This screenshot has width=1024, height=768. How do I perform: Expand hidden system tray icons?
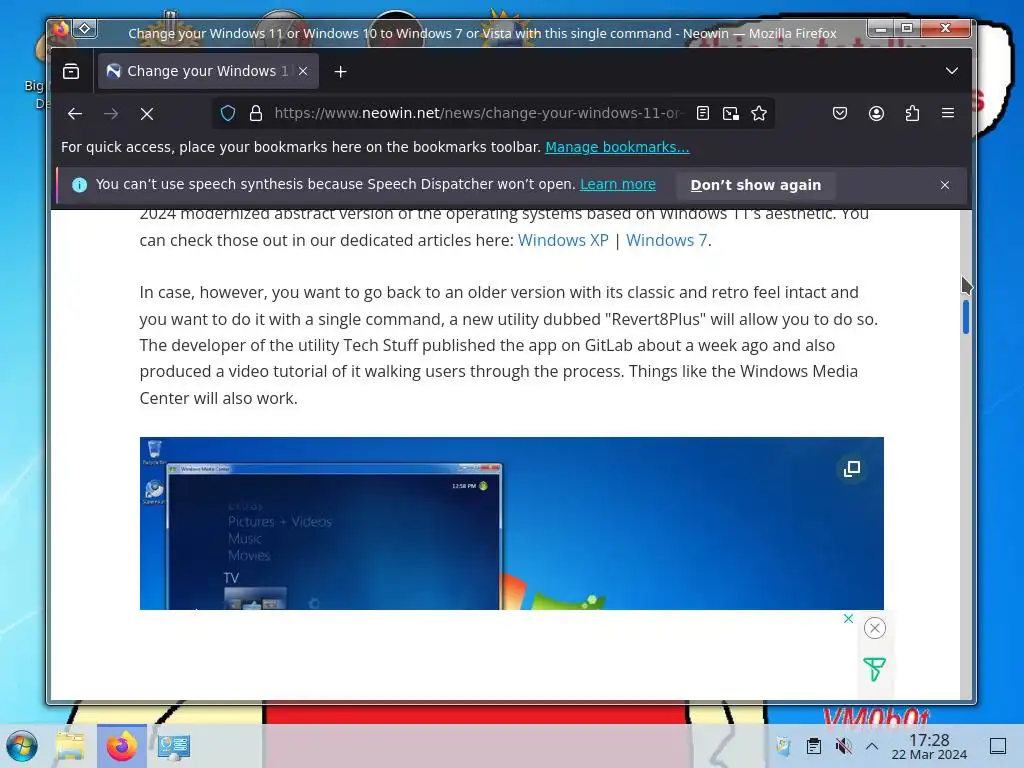(x=872, y=746)
